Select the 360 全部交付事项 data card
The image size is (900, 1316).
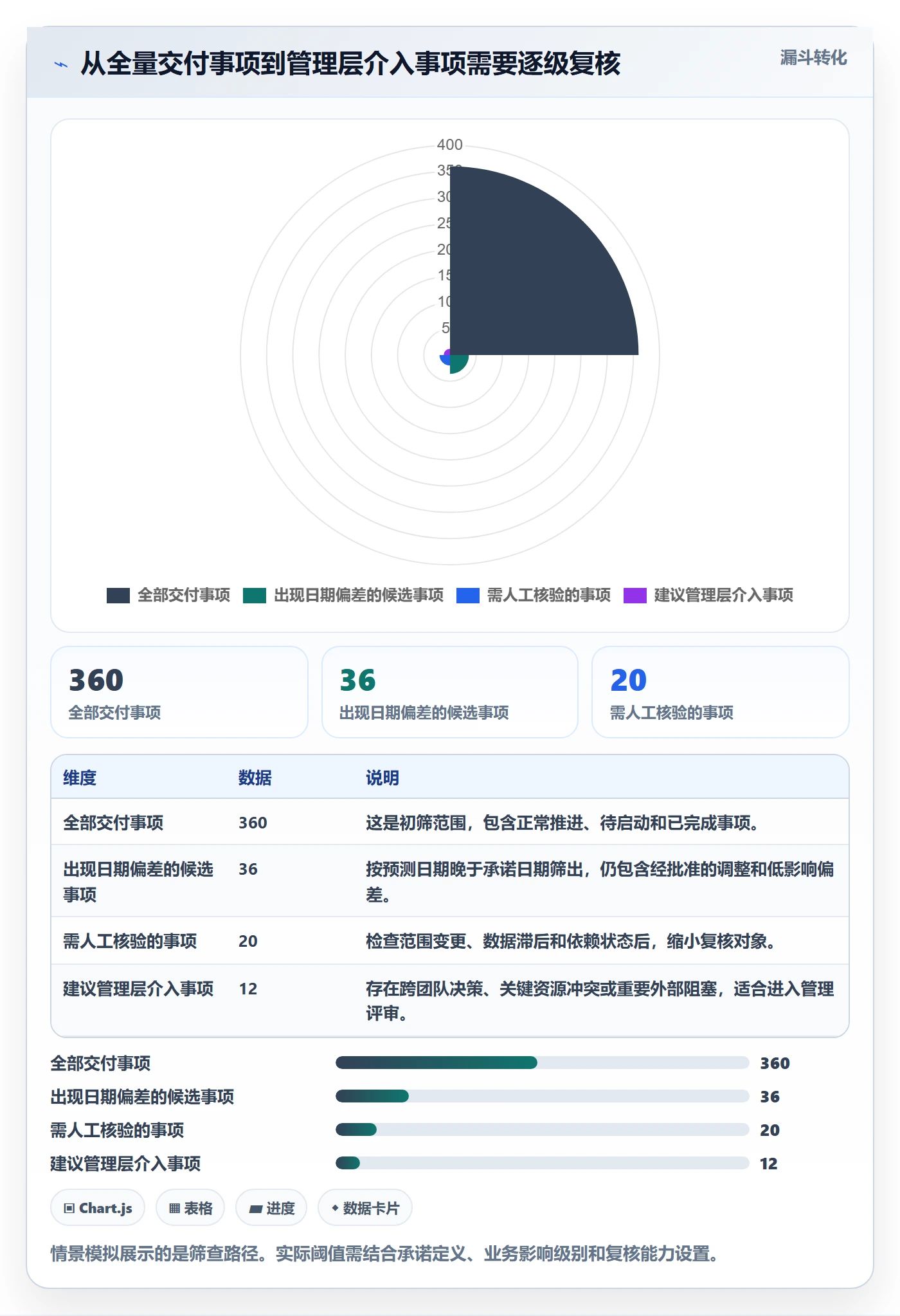(x=179, y=692)
